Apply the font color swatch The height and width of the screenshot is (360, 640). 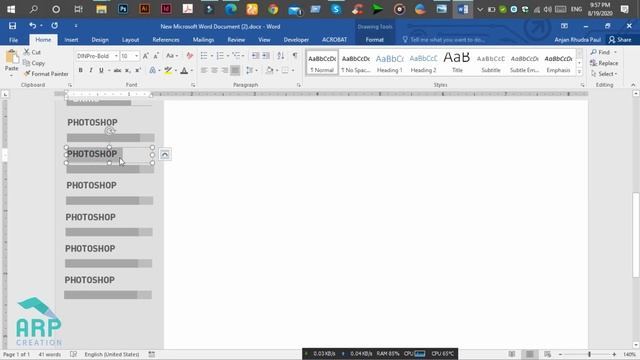(184, 70)
